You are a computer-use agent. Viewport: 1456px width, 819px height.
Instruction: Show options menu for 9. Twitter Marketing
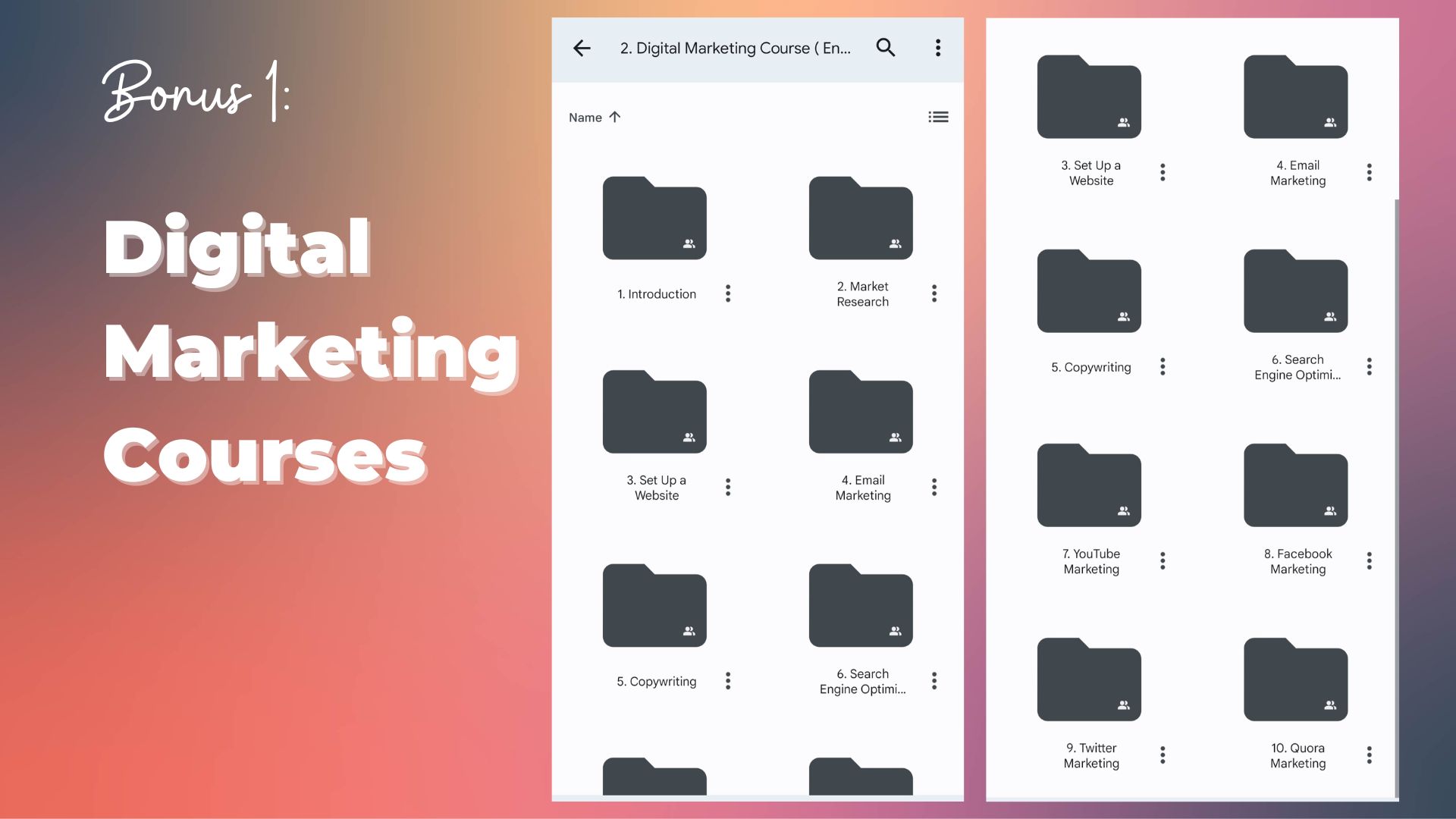pyautogui.click(x=1163, y=755)
